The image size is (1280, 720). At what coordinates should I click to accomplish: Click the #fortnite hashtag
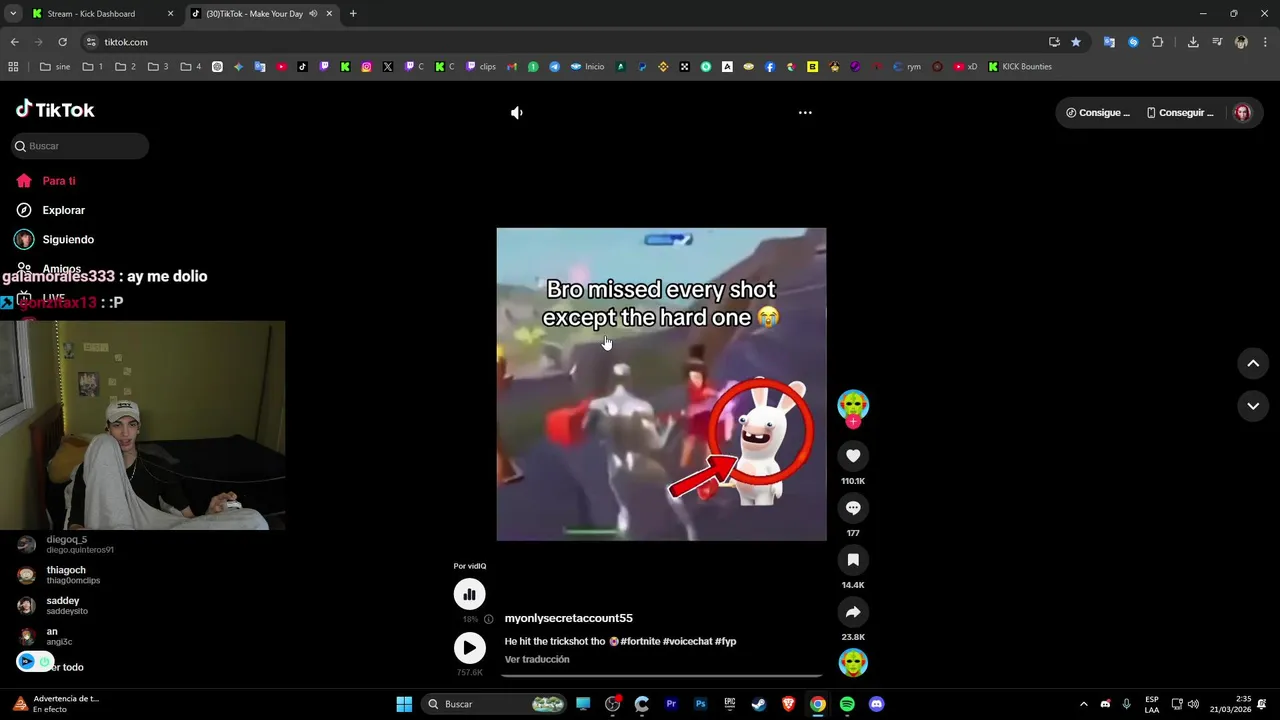(x=640, y=641)
